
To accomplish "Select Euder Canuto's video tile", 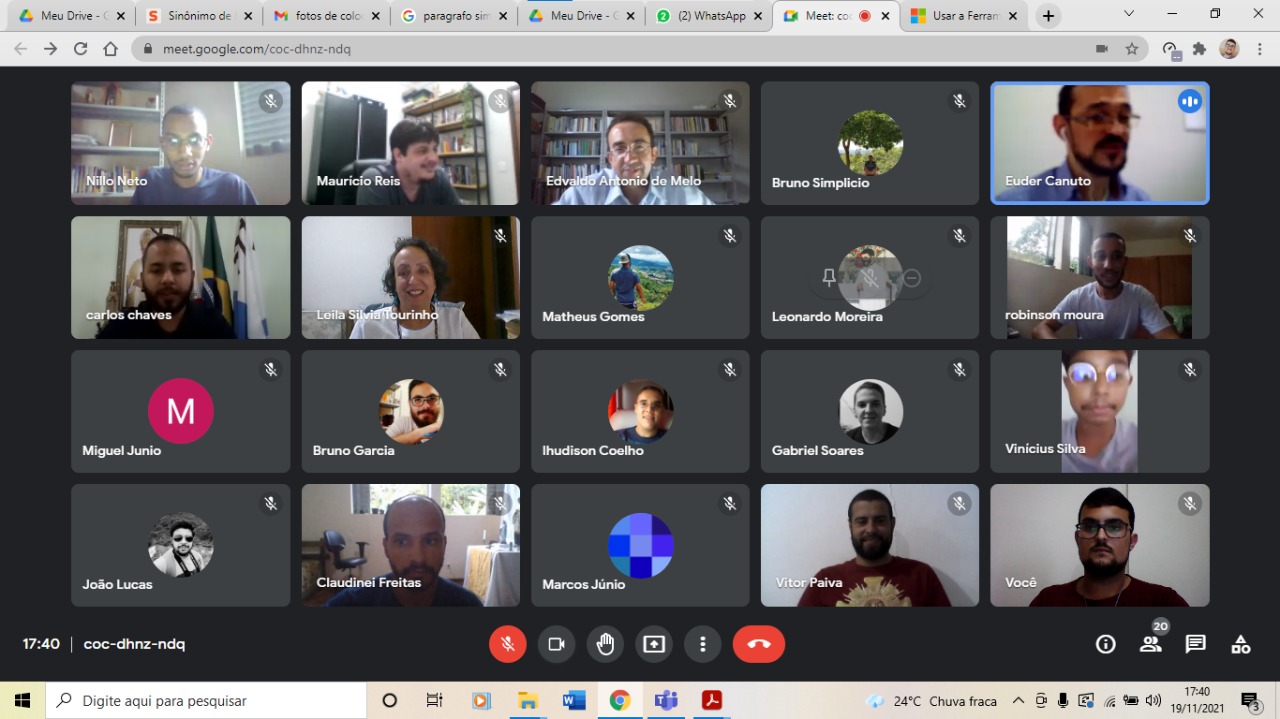I will pyautogui.click(x=1100, y=143).
